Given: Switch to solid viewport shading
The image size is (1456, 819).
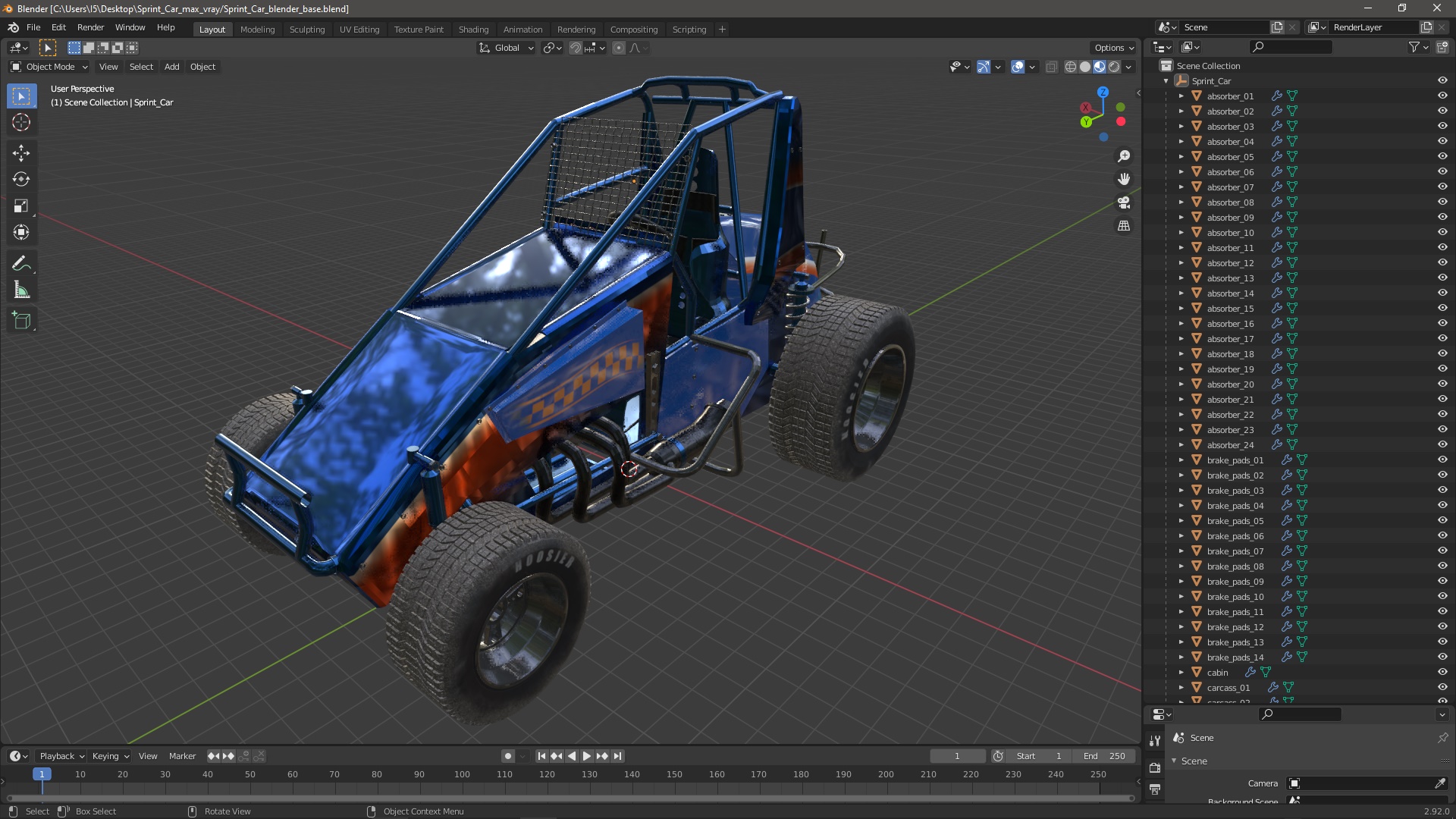Looking at the screenshot, I should point(1085,67).
